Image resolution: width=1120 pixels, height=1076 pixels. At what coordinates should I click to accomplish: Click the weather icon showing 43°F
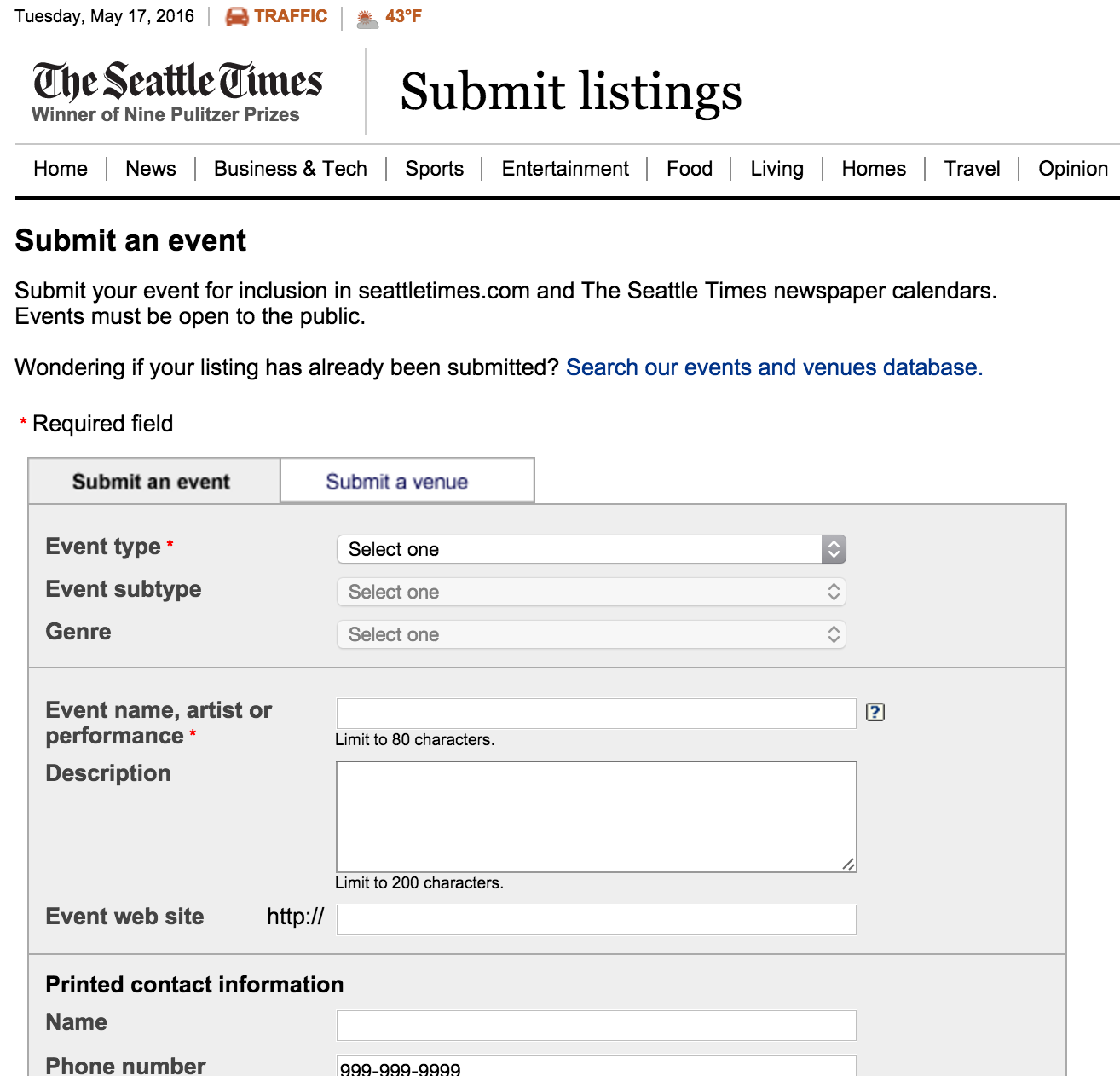click(x=365, y=15)
